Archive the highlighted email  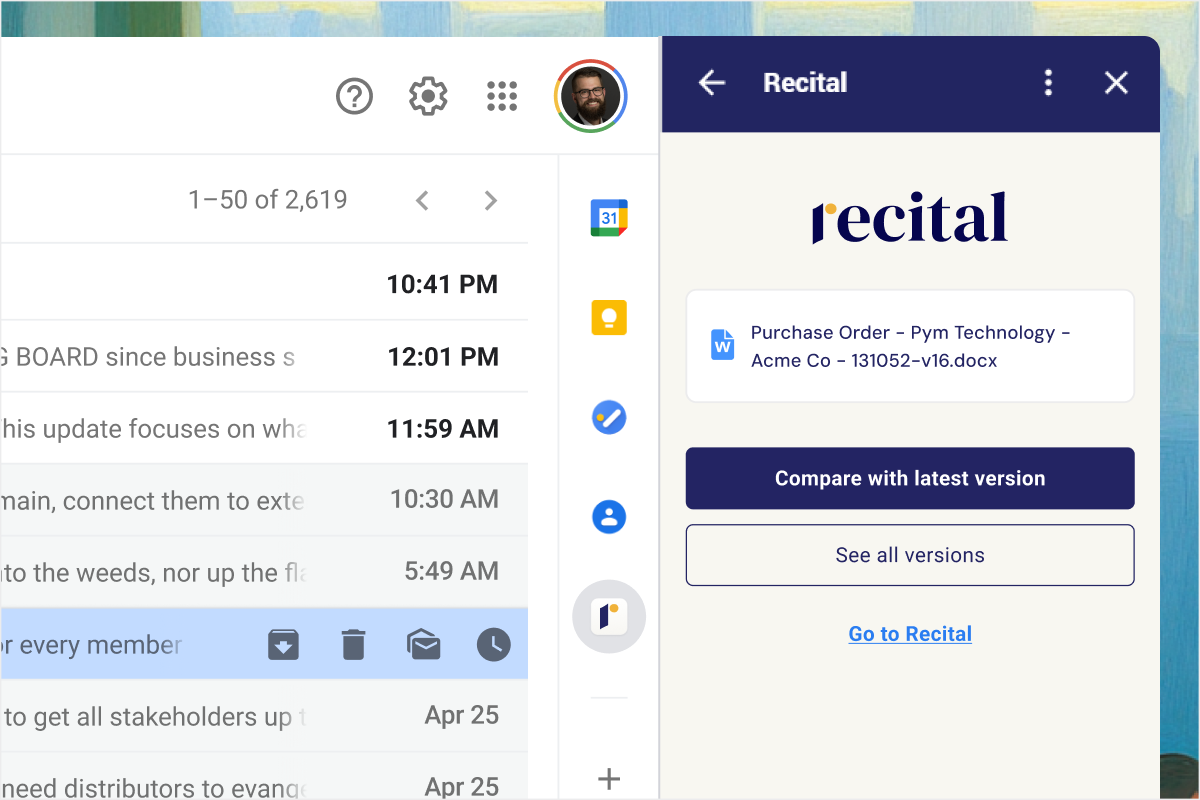tap(283, 645)
